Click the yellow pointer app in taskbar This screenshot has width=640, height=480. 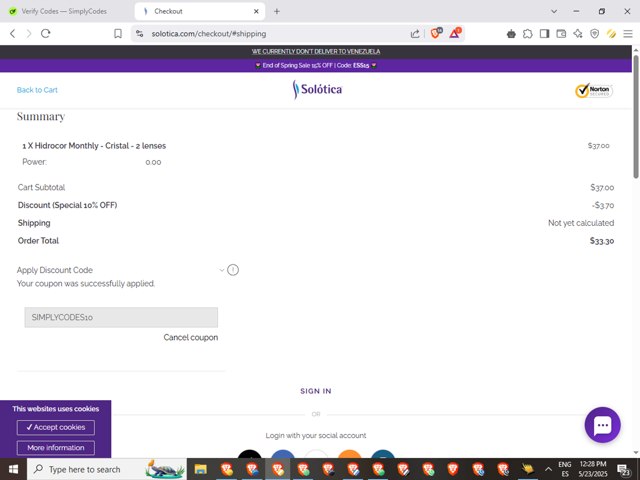(528, 469)
